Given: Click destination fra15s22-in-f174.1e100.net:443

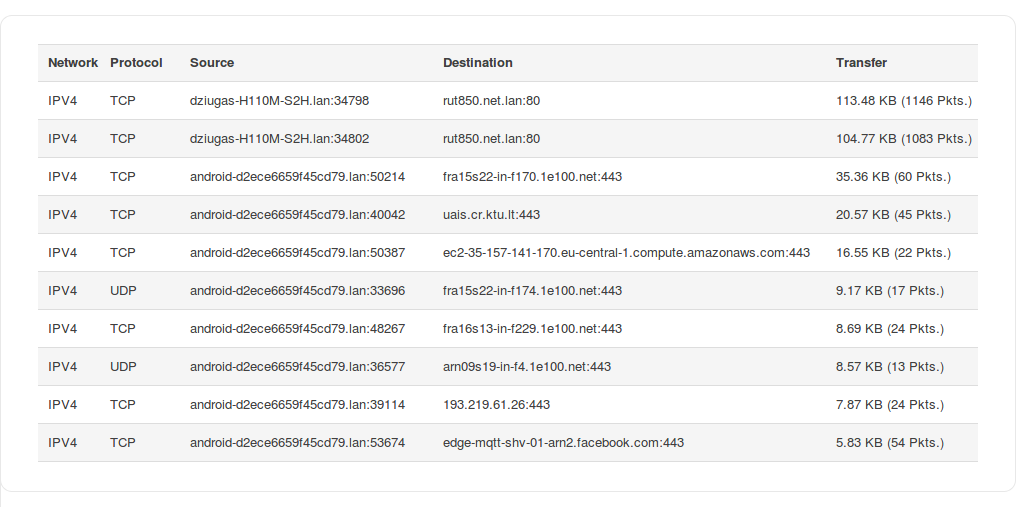Looking at the screenshot, I should [532, 291].
